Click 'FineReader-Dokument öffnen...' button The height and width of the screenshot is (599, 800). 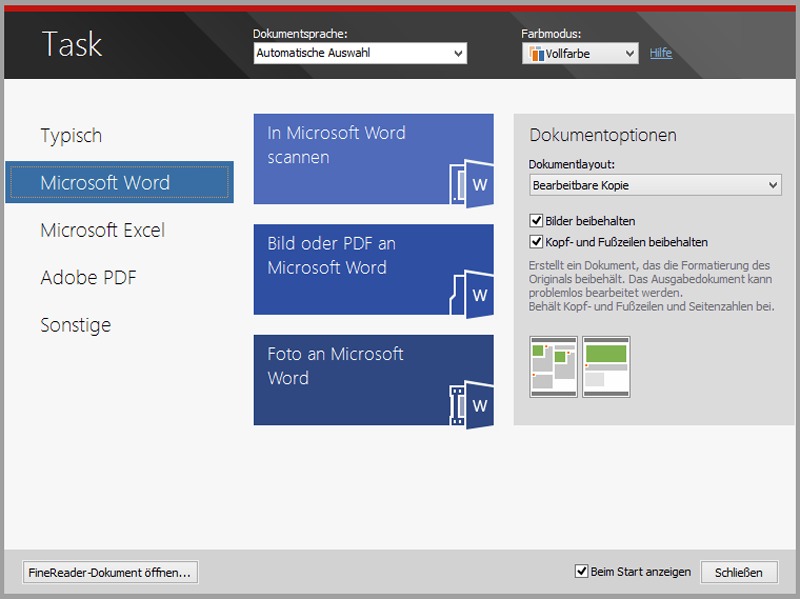(x=110, y=572)
